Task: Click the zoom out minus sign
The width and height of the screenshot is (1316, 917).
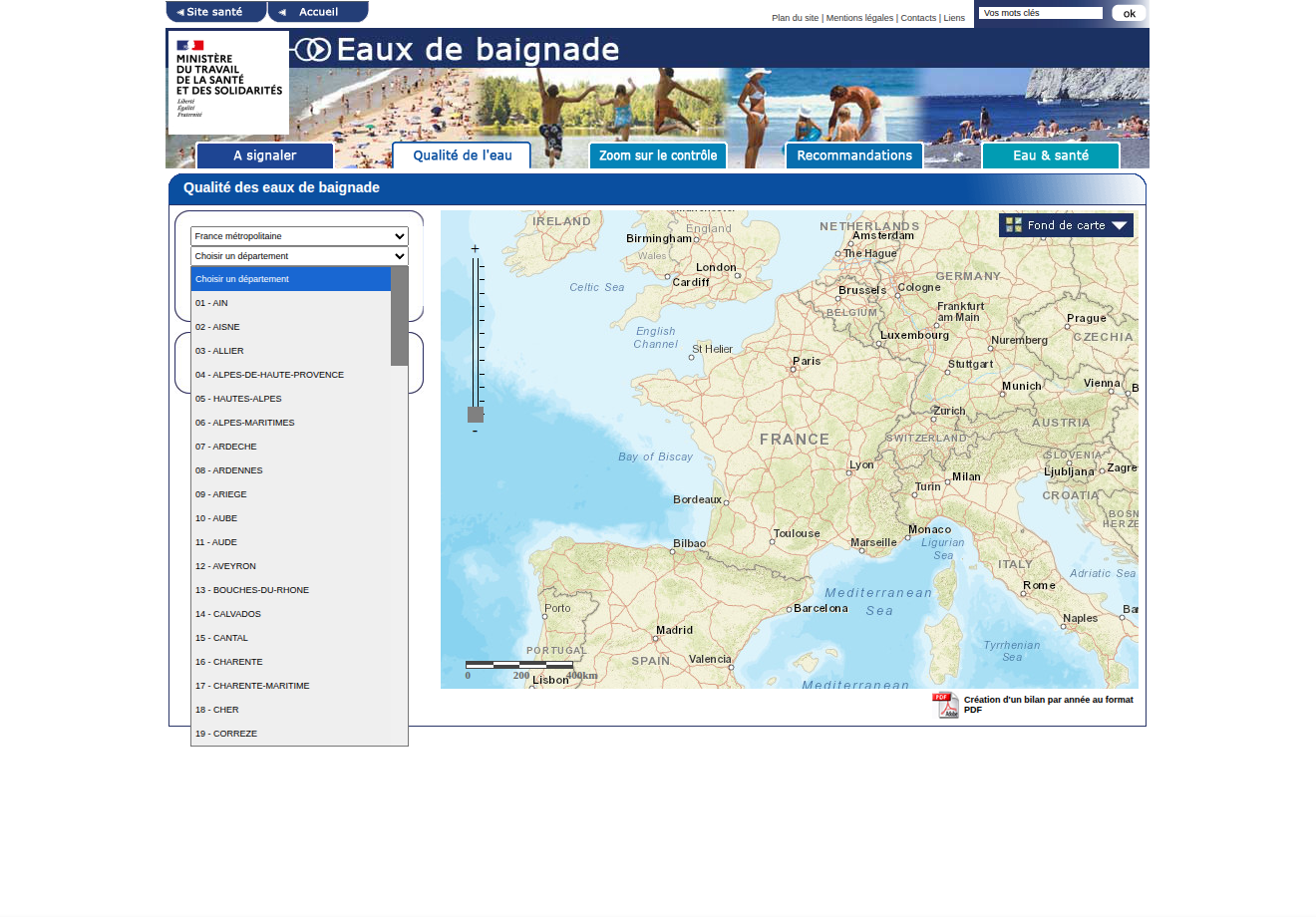Action: [x=475, y=432]
